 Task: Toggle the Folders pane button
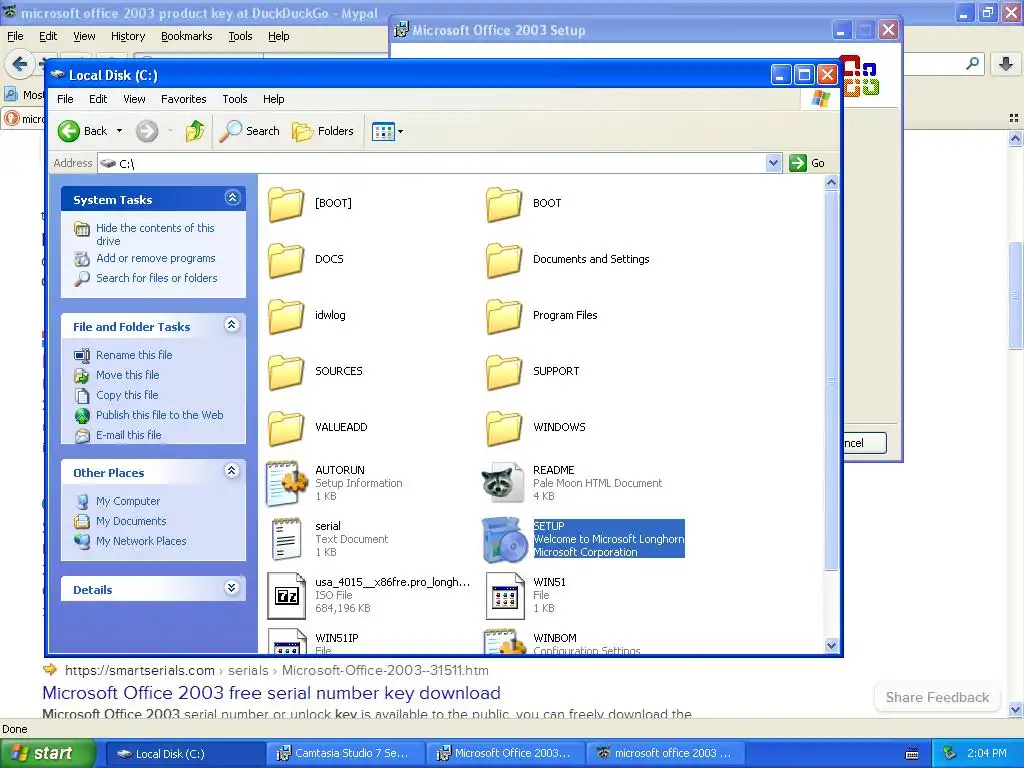pos(323,131)
